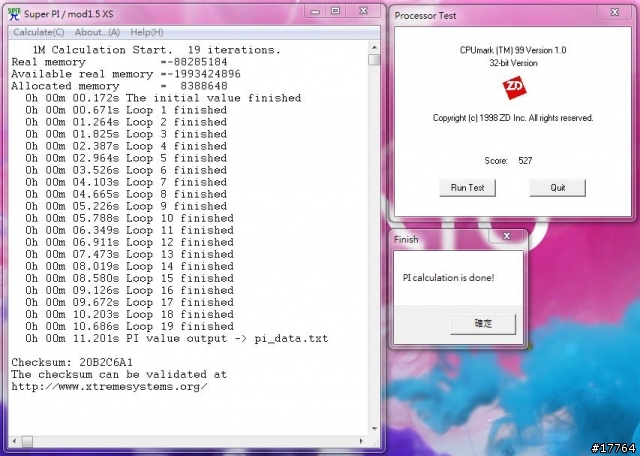
Task: Click the http://www.xtremesystems.org/ text
Action: pos(109,387)
